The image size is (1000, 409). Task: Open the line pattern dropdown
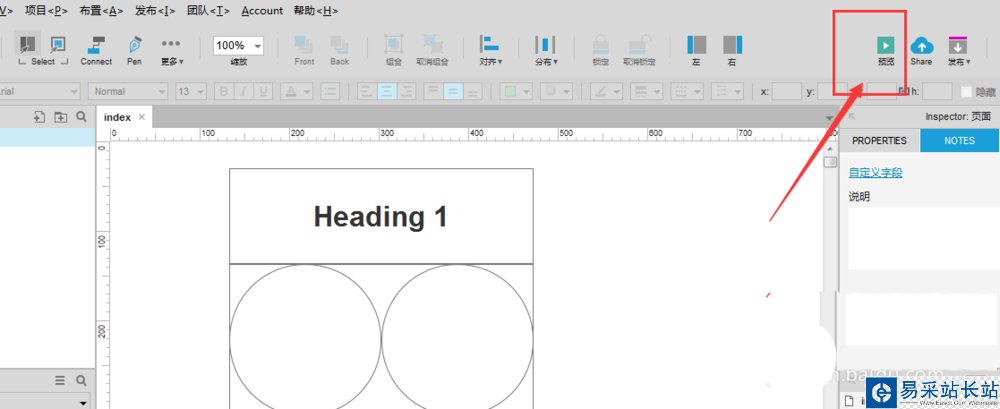[x=687, y=91]
